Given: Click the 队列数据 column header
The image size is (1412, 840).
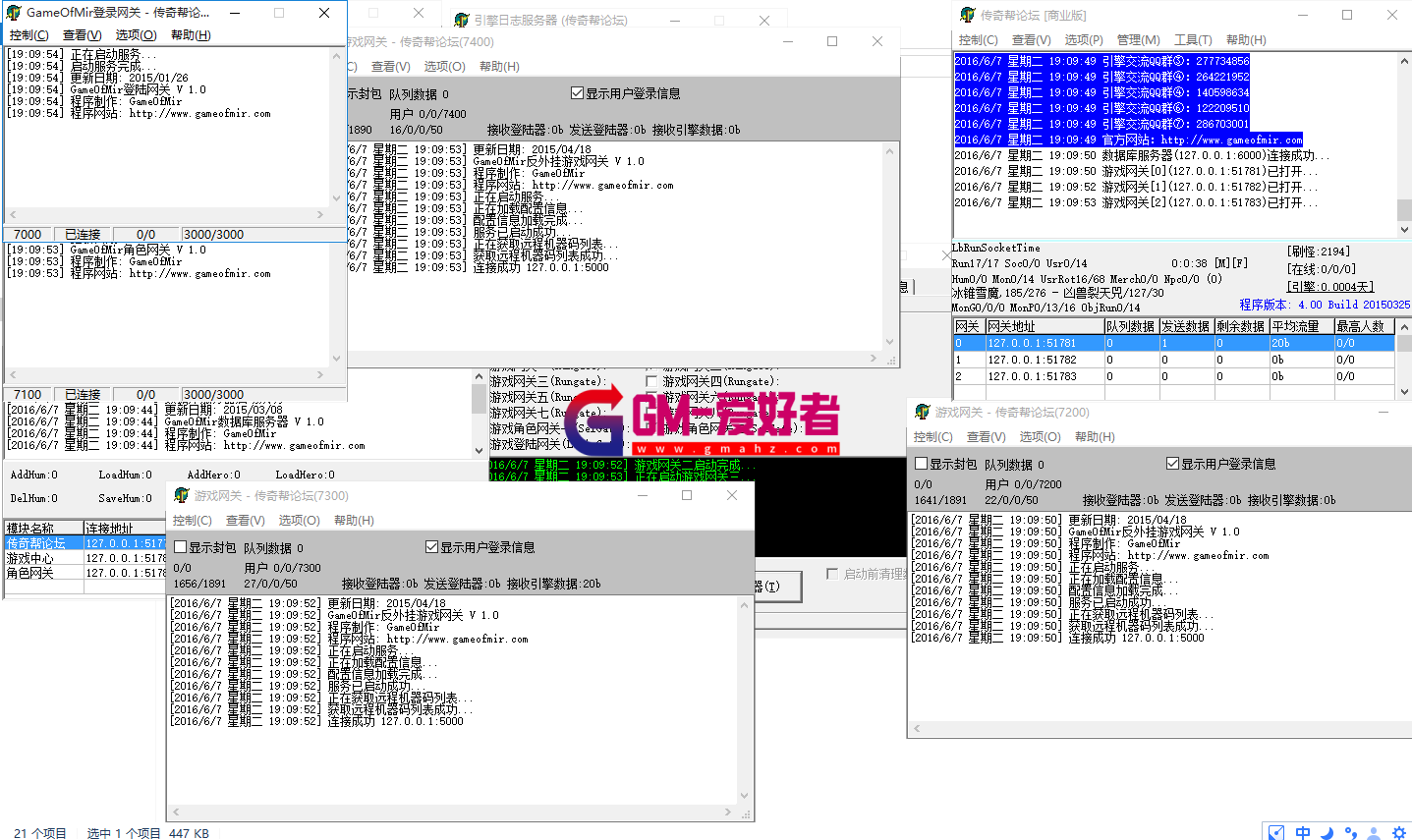Looking at the screenshot, I should tap(1131, 326).
